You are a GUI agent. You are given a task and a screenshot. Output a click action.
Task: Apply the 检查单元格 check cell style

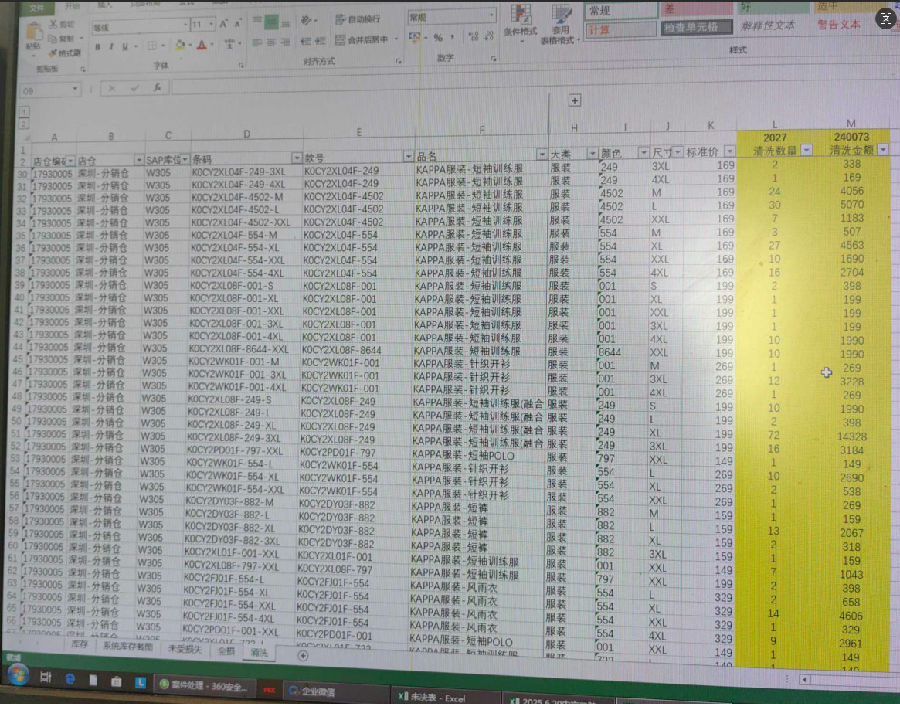pos(696,28)
